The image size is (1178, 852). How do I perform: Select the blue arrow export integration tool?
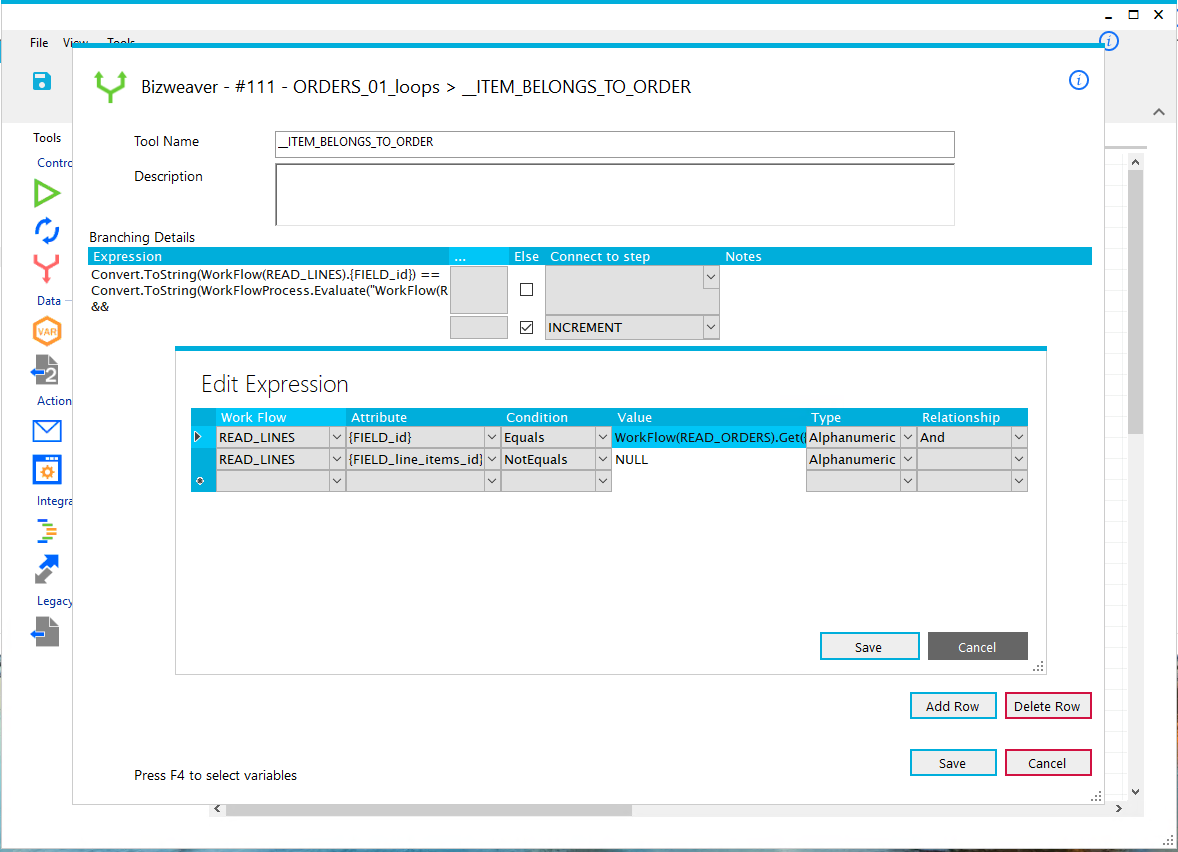(x=47, y=569)
